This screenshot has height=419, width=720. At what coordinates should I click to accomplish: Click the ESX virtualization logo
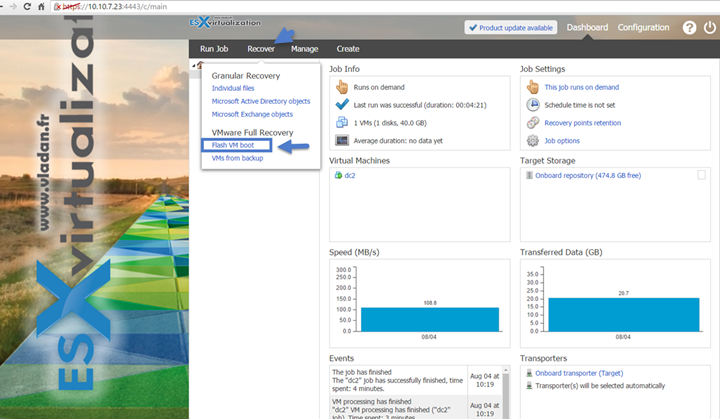tap(225, 22)
